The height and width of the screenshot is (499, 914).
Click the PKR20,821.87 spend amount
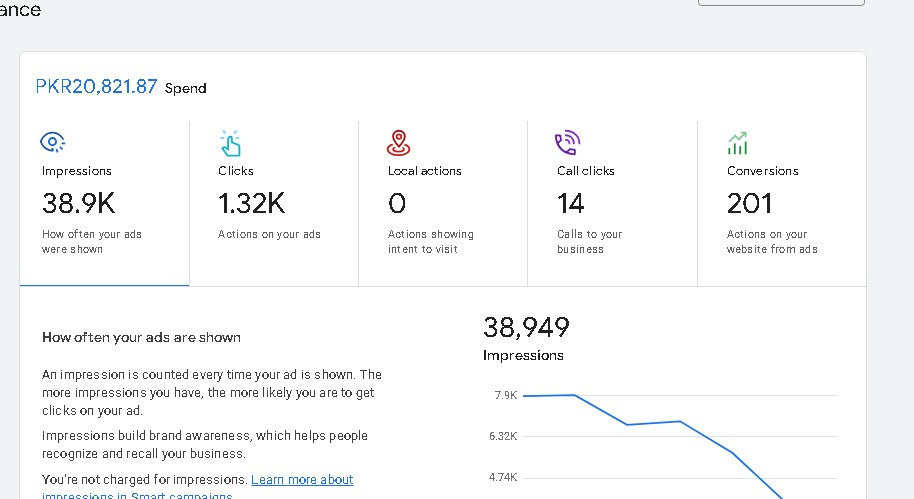[x=96, y=87]
